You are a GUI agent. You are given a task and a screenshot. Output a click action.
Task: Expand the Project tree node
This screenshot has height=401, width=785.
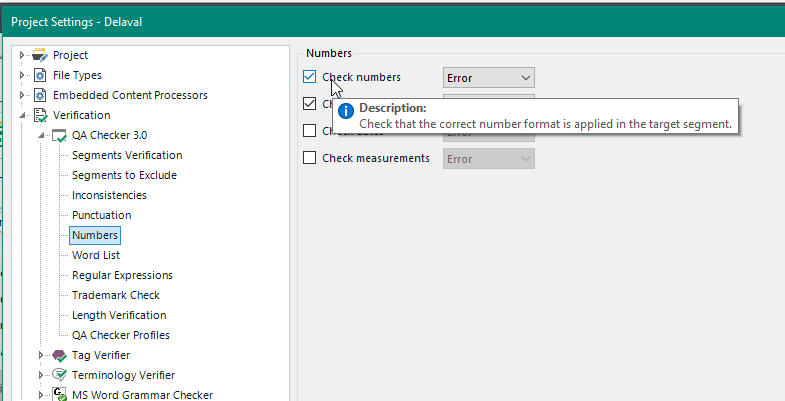point(22,55)
